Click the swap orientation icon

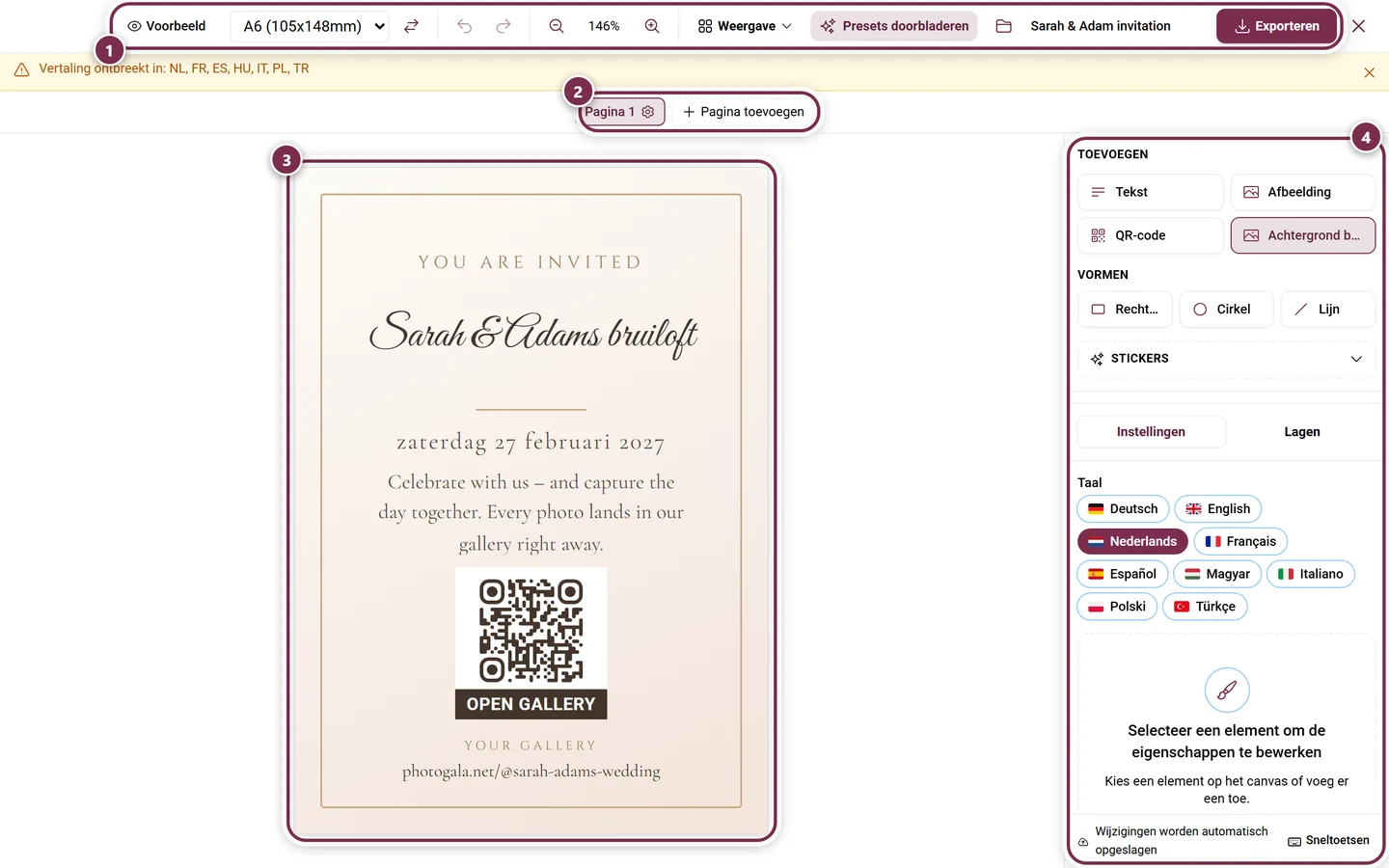[411, 26]
